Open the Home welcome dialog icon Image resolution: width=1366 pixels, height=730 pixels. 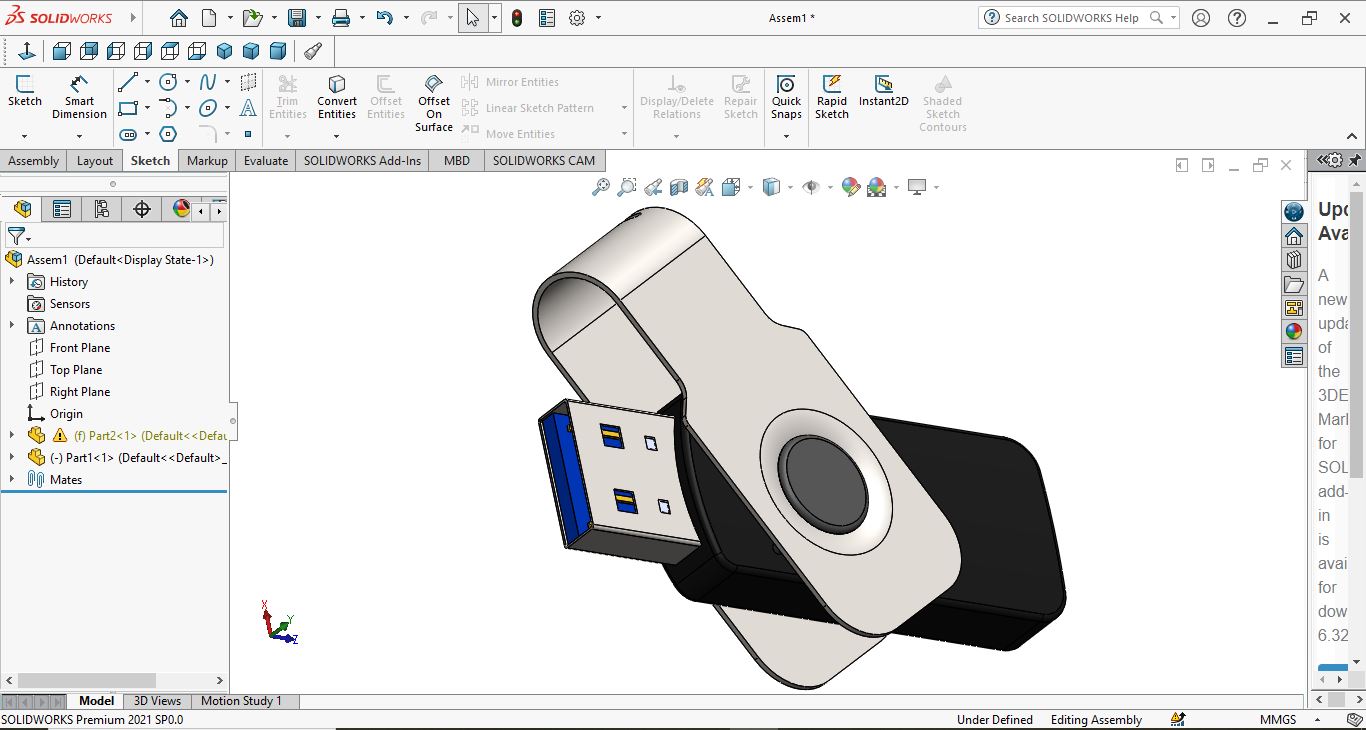(178, 18)
